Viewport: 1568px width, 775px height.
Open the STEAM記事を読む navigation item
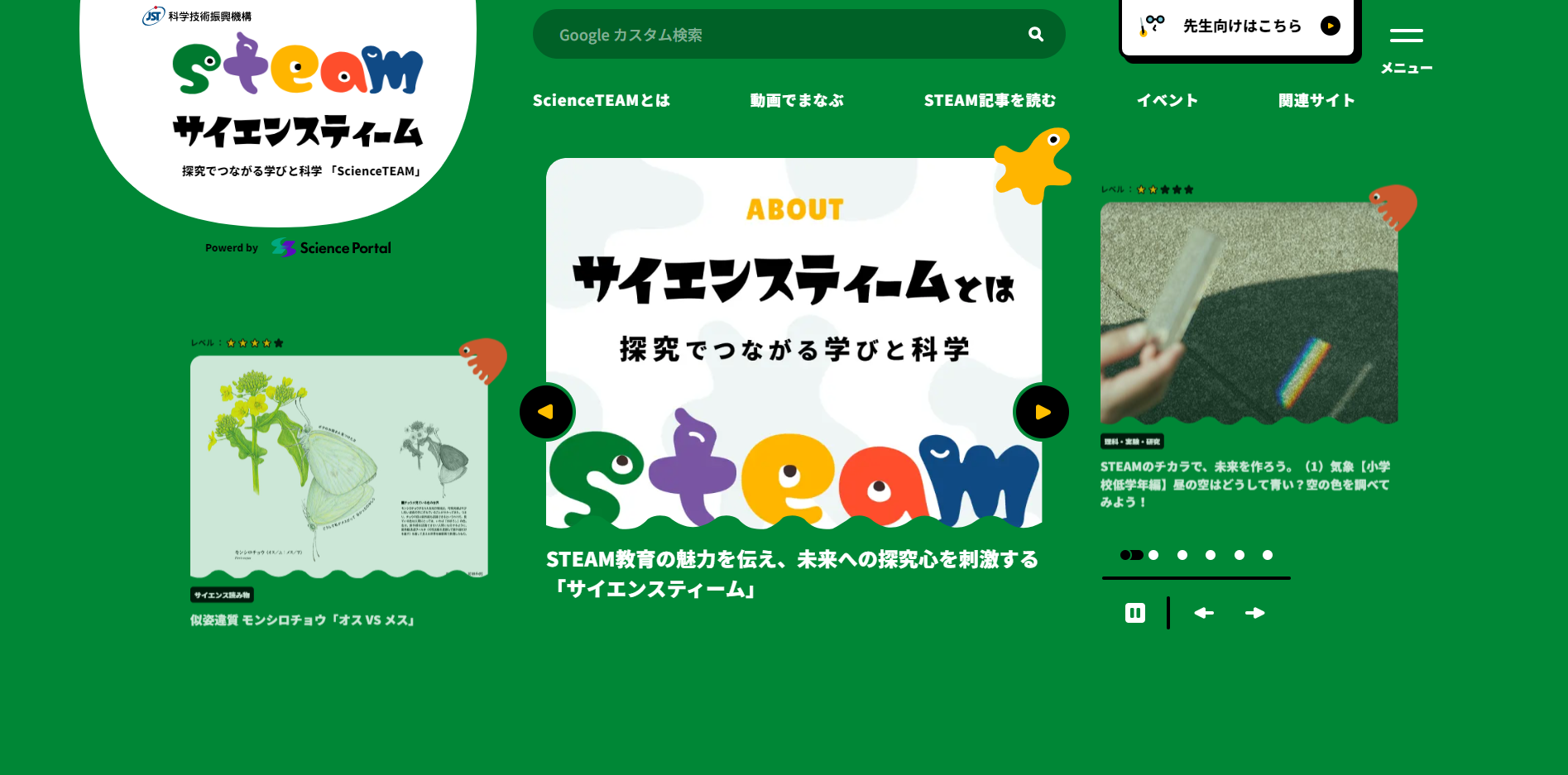[990, 100]
